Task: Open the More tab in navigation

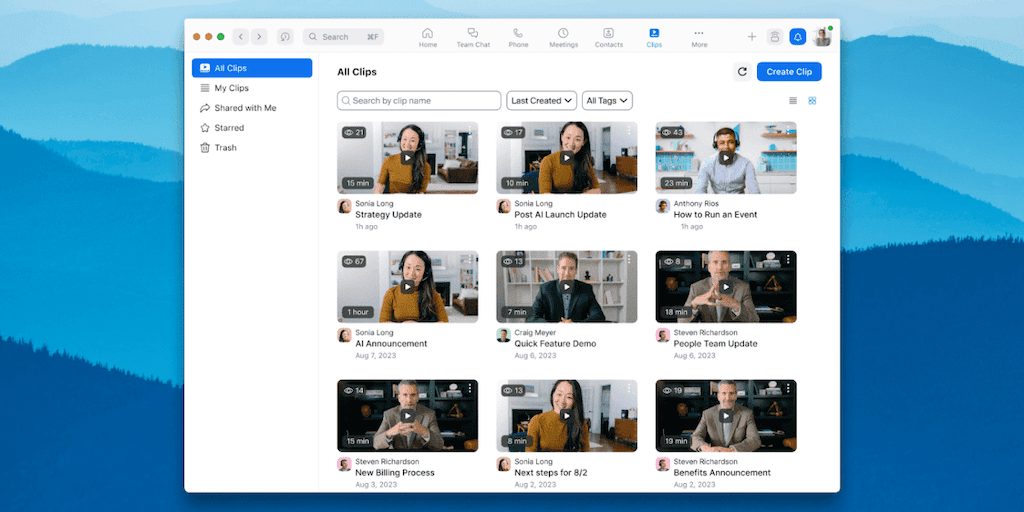Action: point(699,37)
